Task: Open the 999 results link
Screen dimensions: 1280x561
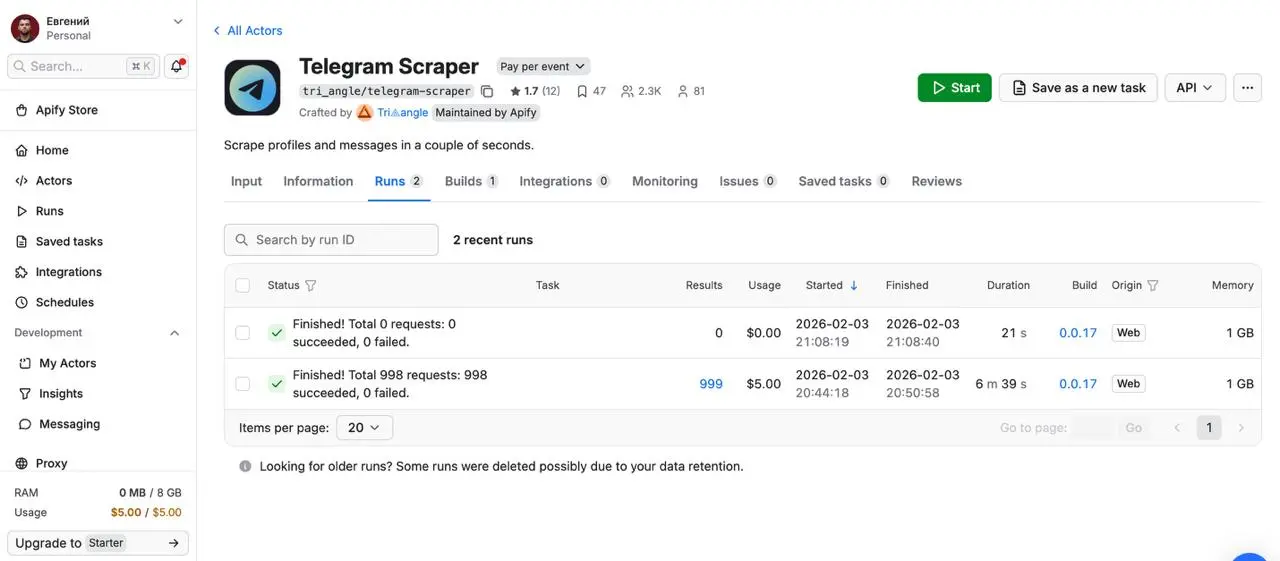Action: [x=711, y=384]
